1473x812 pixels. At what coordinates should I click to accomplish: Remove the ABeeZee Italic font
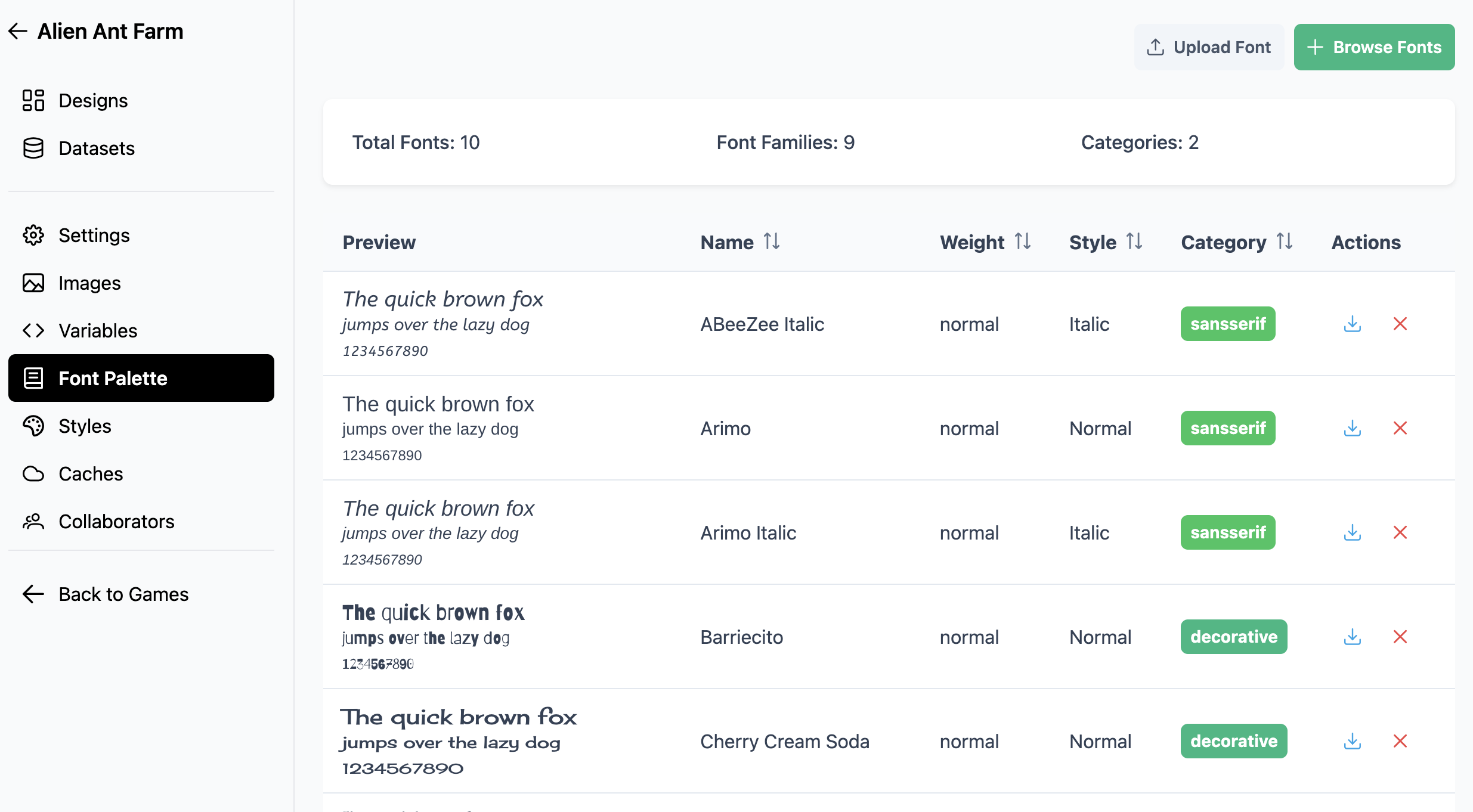point(1400,324)
